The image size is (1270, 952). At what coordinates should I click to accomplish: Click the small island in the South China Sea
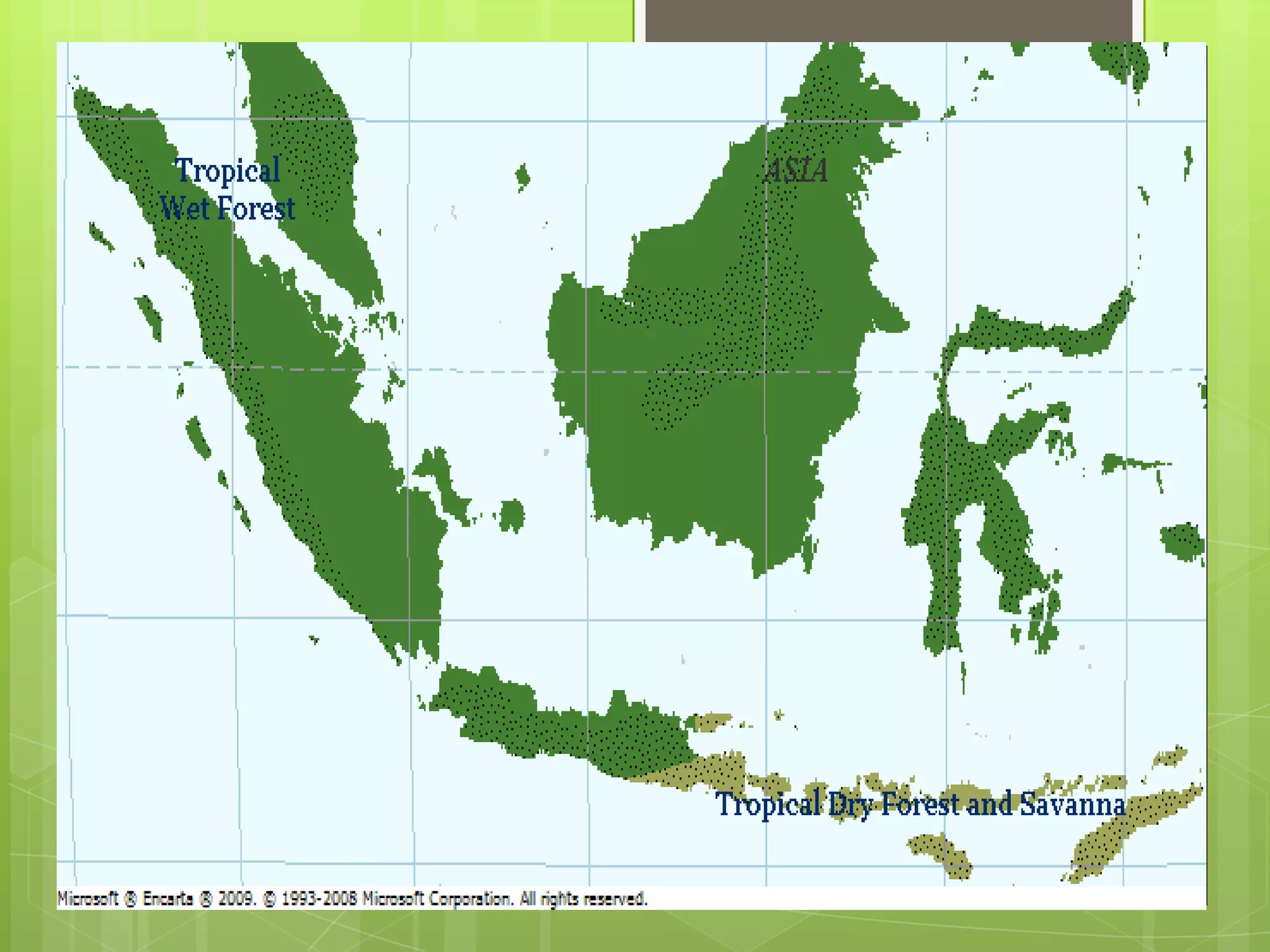tap(523, 177)
